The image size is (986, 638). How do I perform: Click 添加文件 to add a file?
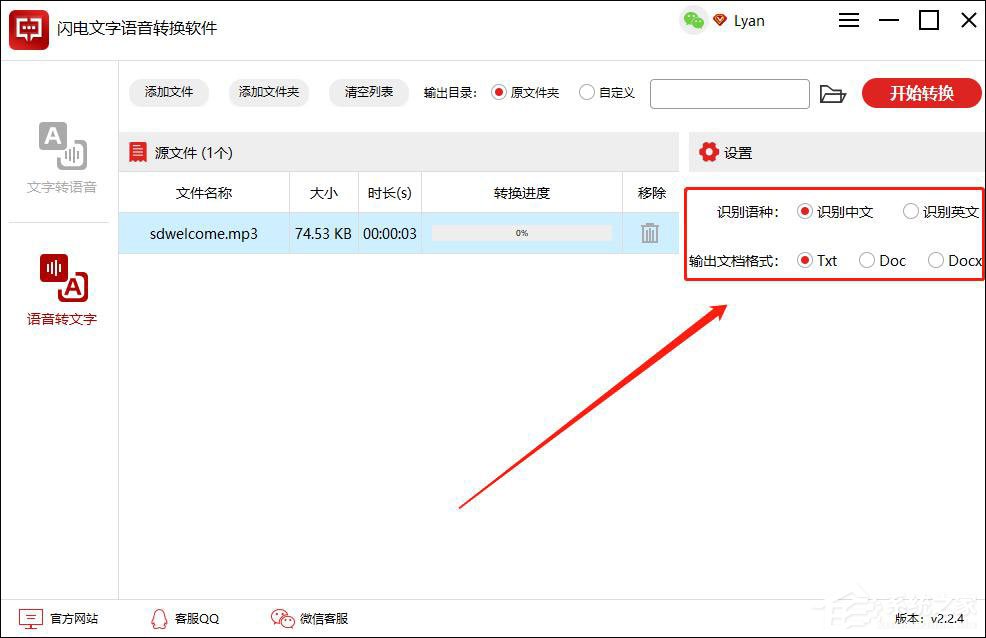coord(168,93)
